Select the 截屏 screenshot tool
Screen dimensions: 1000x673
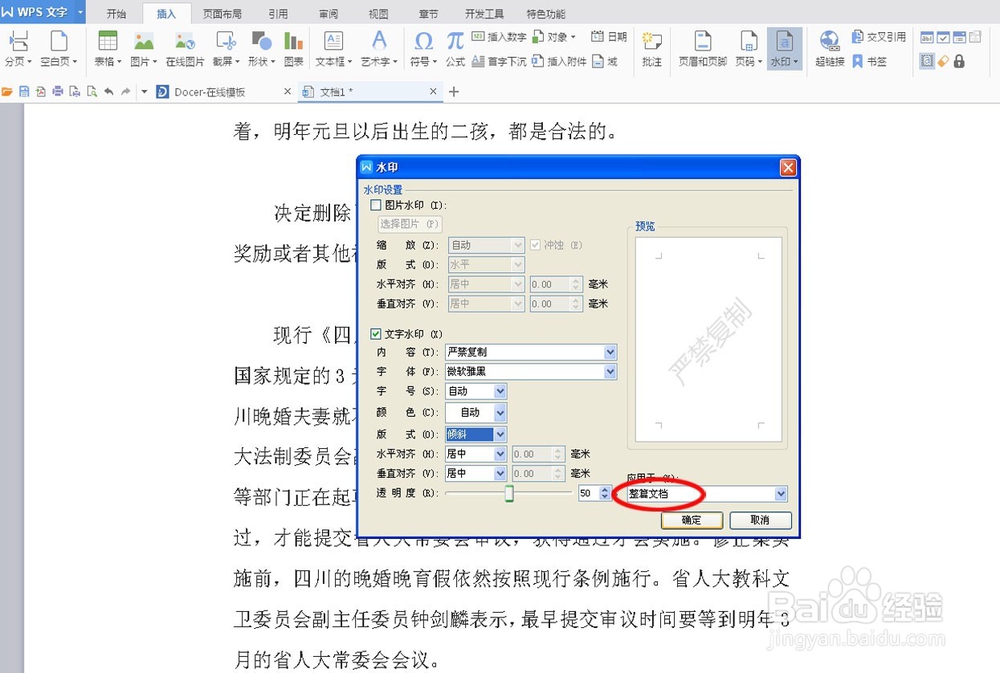click(225, 47)
